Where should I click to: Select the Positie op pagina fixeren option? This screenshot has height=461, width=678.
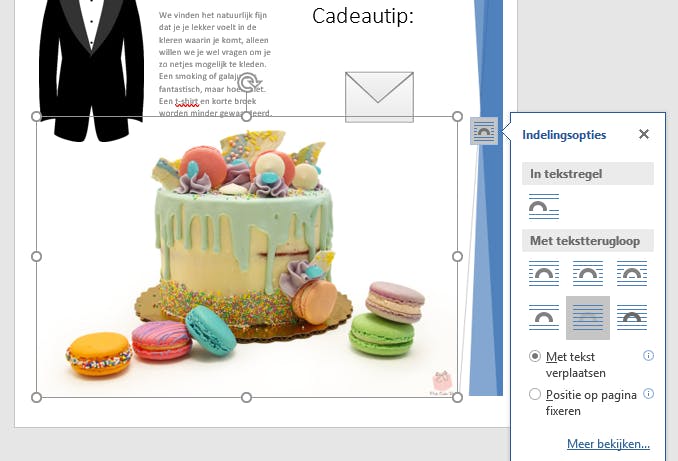coord(535,394)
